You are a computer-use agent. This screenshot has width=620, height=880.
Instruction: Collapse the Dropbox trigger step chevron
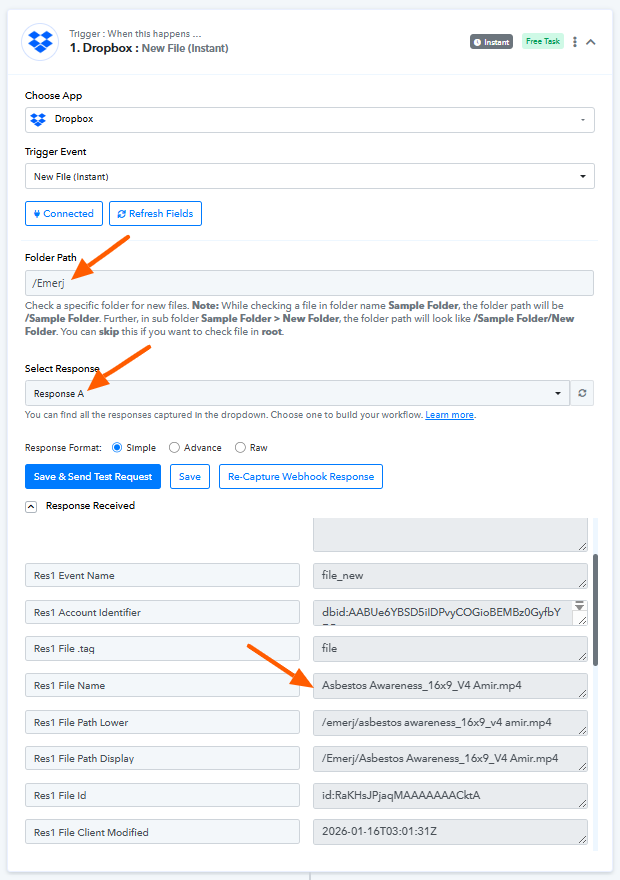(591, 42)
